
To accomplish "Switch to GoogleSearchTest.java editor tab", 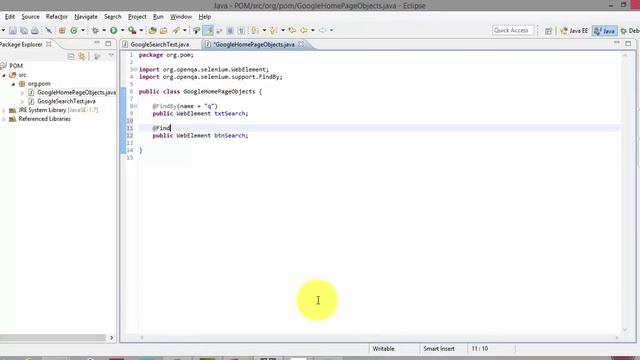I will click(x=160, y=44).
